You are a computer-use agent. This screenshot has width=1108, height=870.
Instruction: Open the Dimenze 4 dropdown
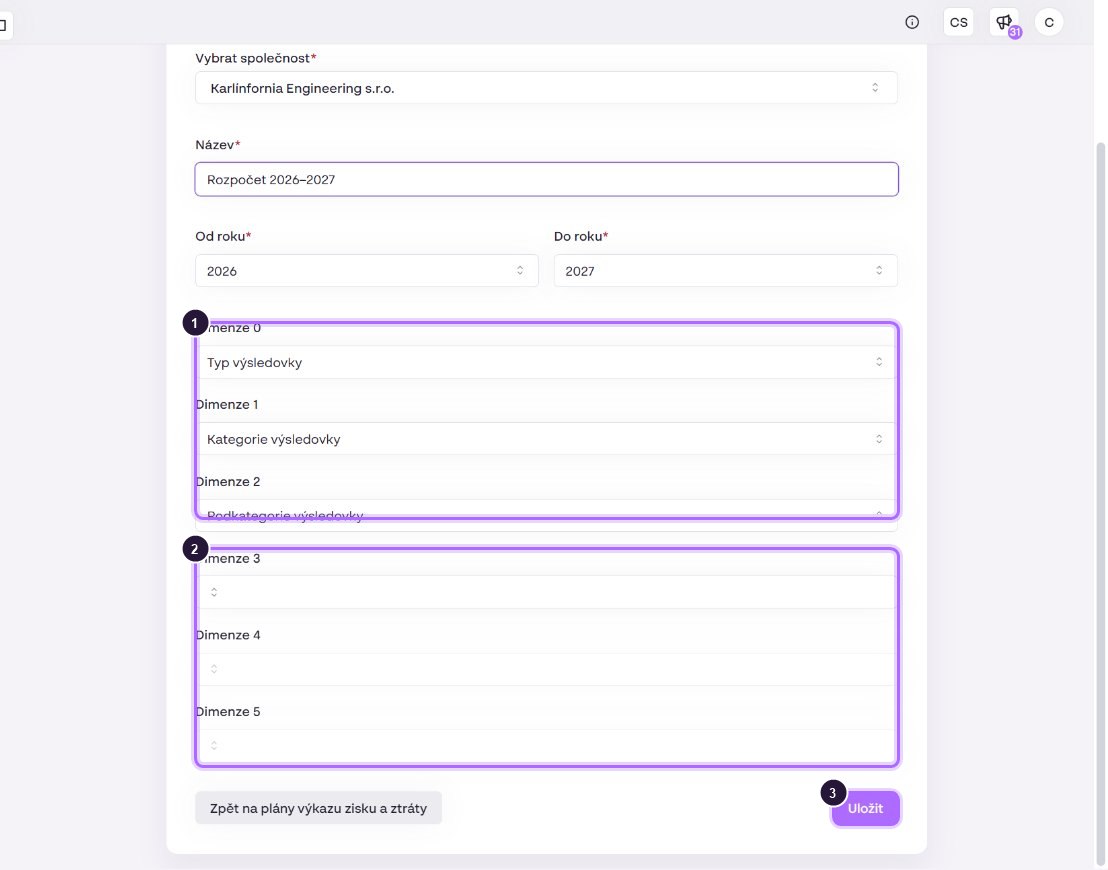[546, 669]
